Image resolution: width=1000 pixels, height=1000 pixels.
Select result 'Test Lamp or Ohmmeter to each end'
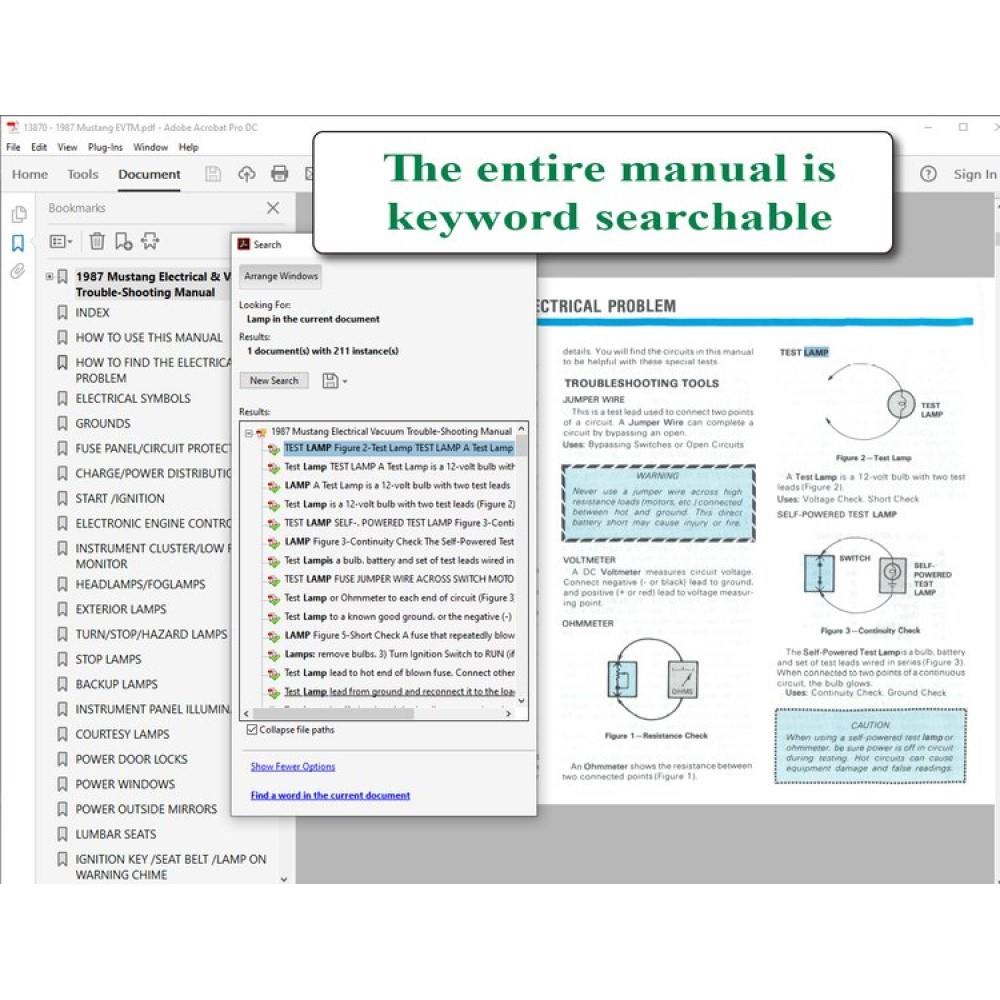[x=399, y=598]
